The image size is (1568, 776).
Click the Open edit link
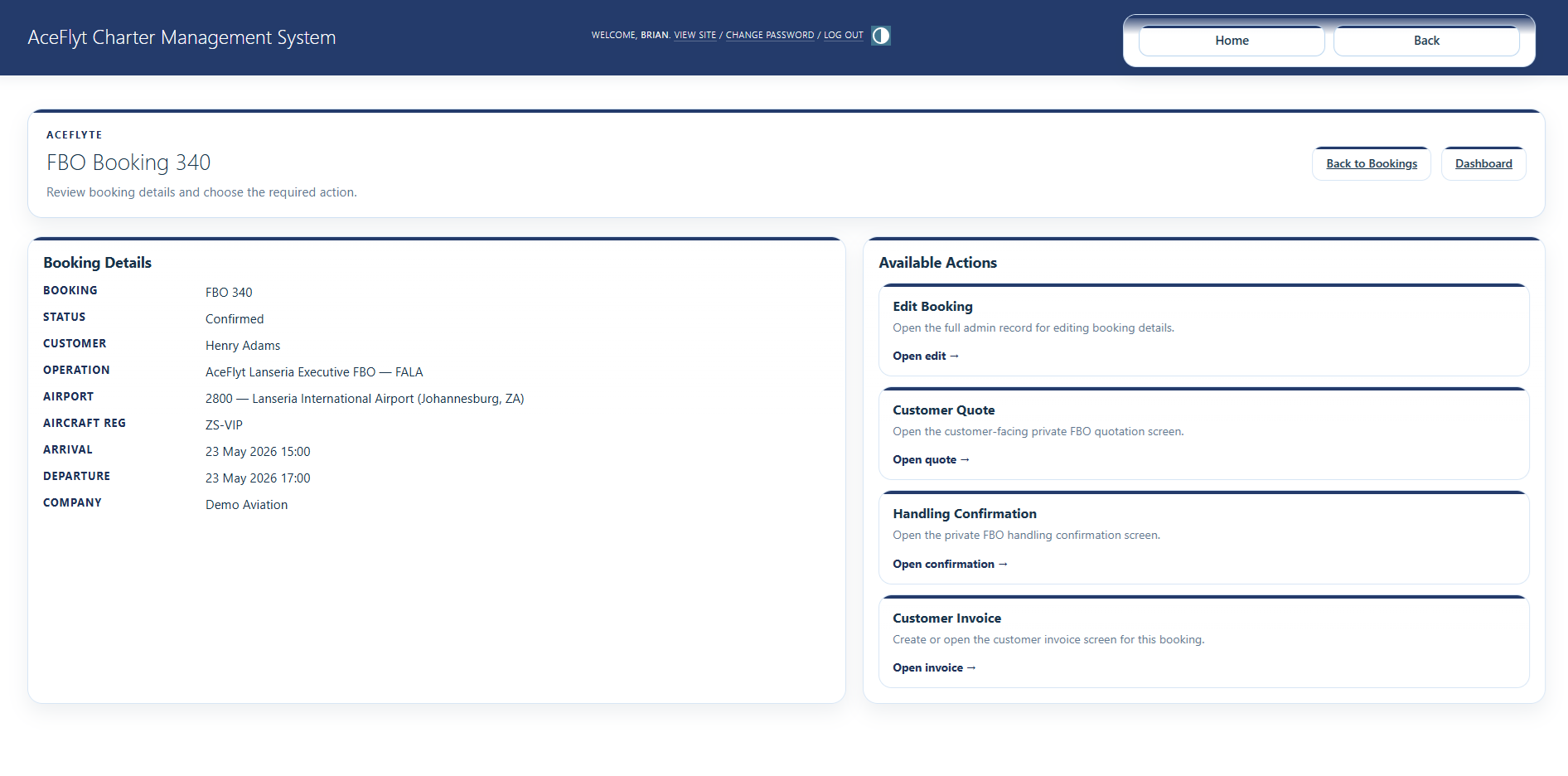tap(926, 356)
